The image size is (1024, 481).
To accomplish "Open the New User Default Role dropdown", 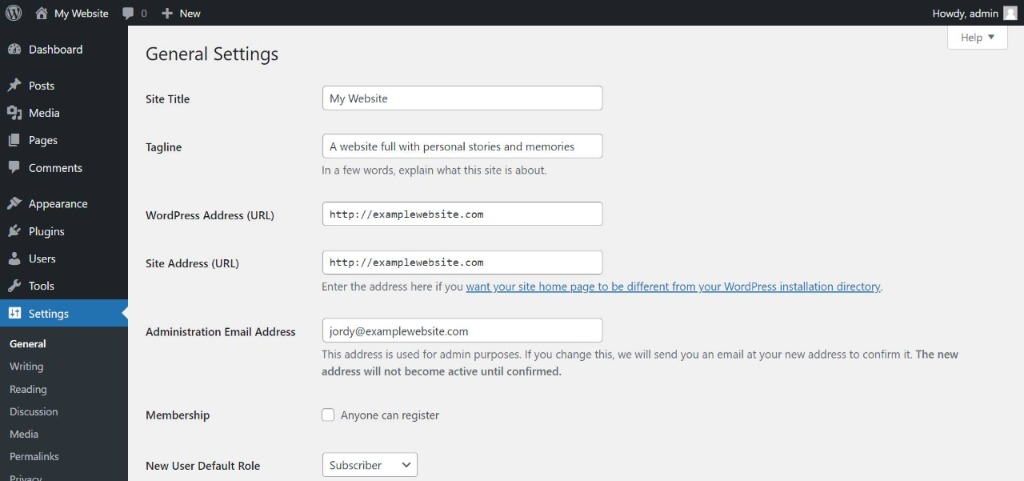I will 370,465.
